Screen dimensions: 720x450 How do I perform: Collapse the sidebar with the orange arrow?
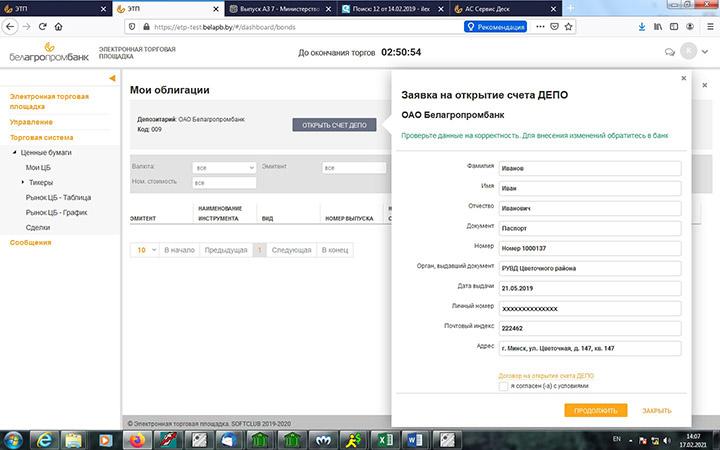click(112, 78)
